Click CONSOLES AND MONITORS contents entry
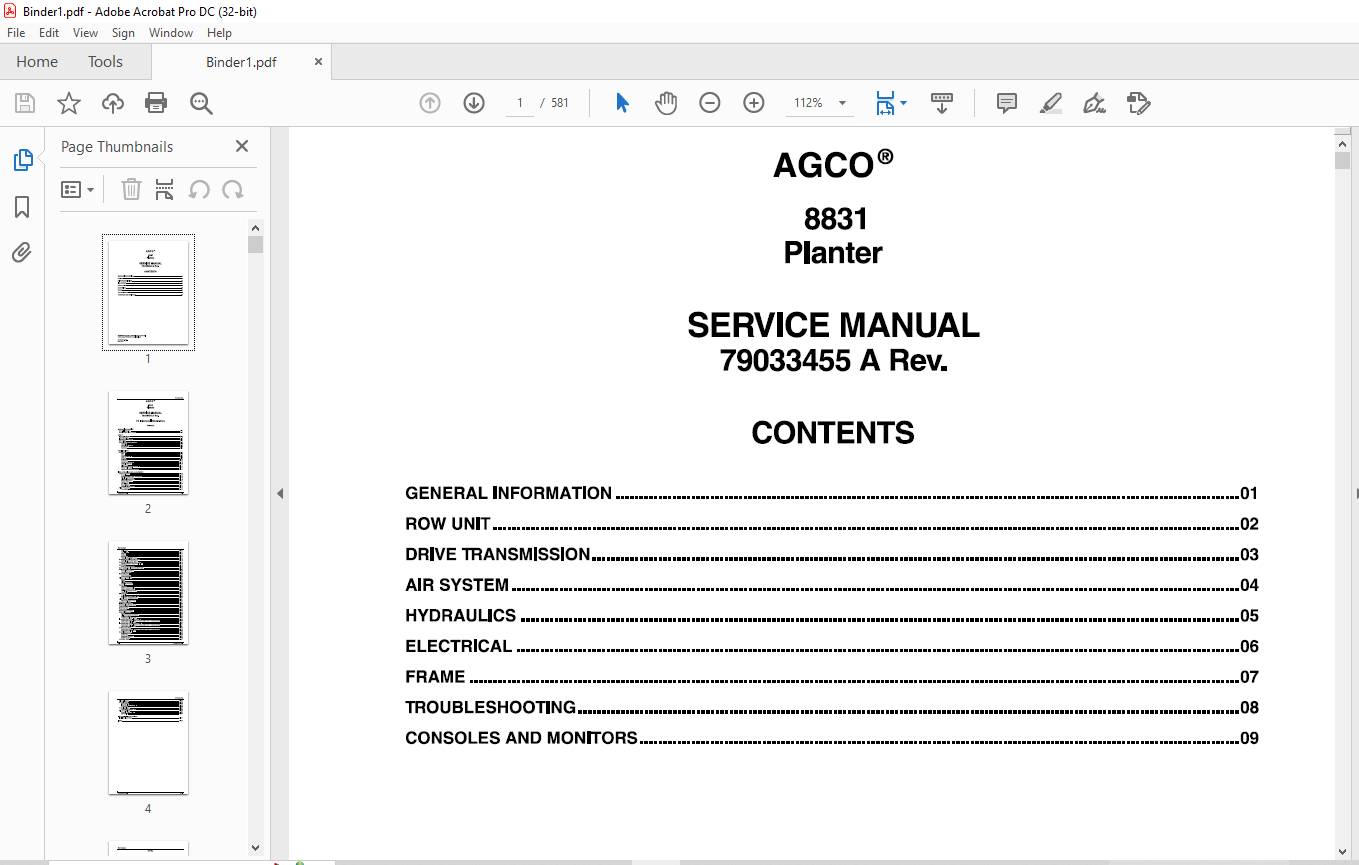This screenshot has width=1359, height=865. tap(831, 738)
